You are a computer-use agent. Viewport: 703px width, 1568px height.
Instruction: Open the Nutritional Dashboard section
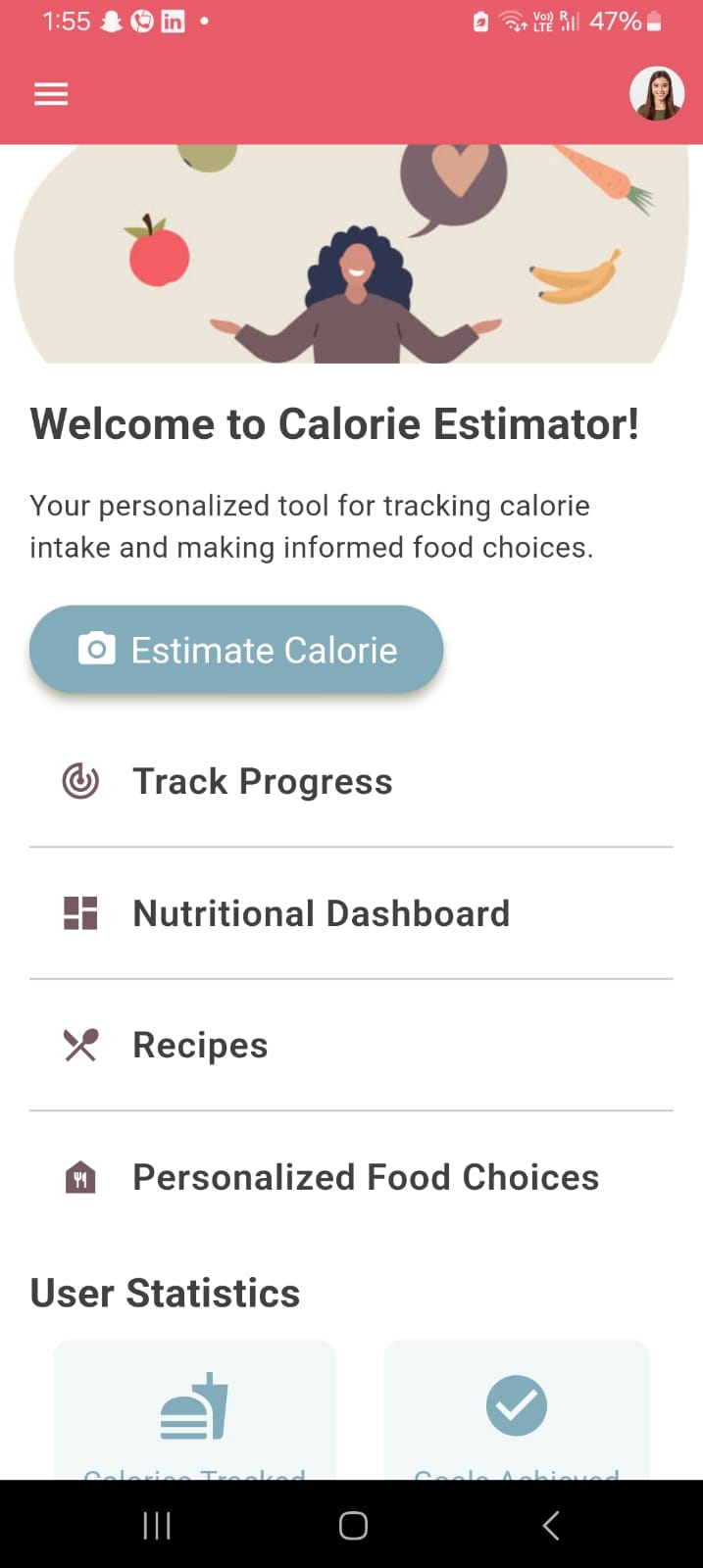(x=321, y=912)
